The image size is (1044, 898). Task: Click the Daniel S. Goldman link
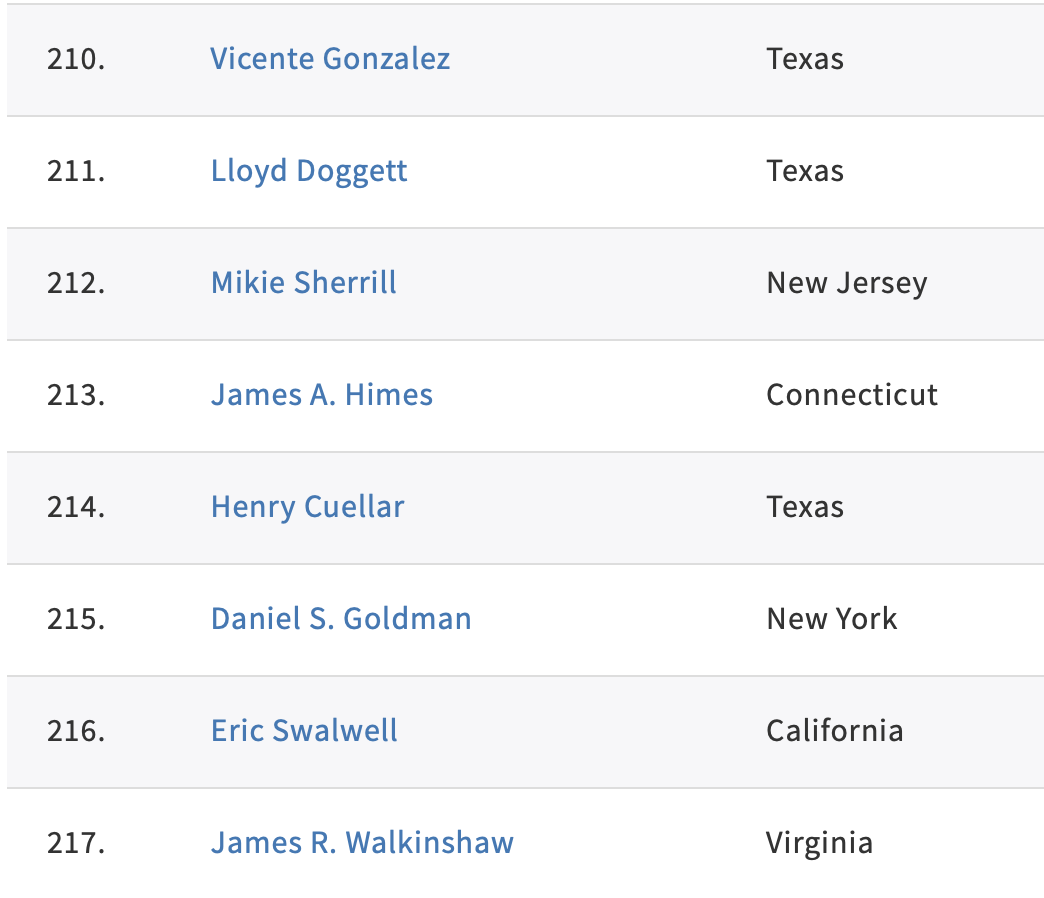(341, 619)
